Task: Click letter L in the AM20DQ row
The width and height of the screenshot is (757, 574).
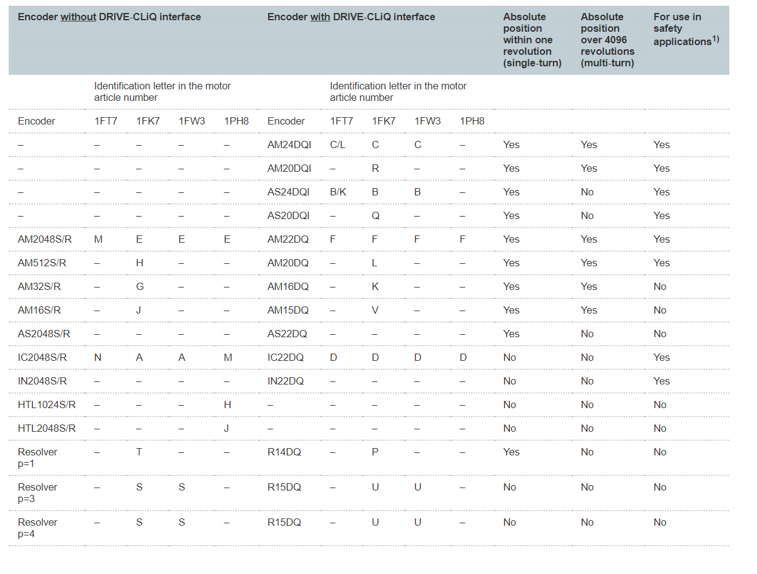Action: pyautogui.click(x=374, y=263)
